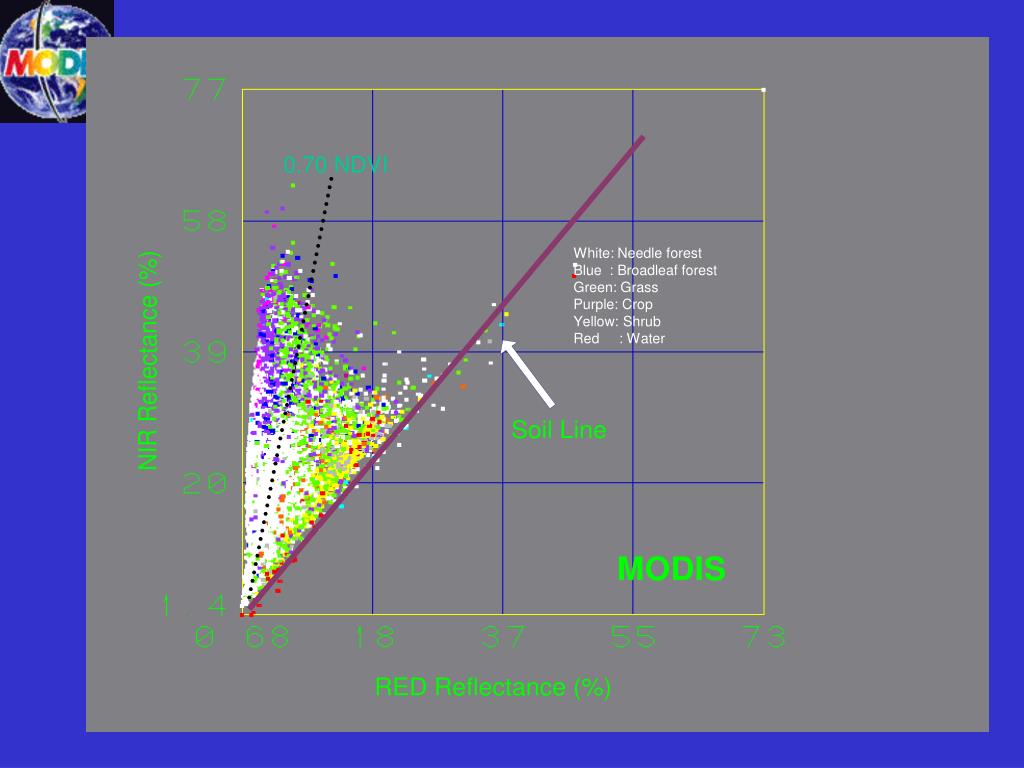Click the '0.70 NDVI' label

(336, 165)
